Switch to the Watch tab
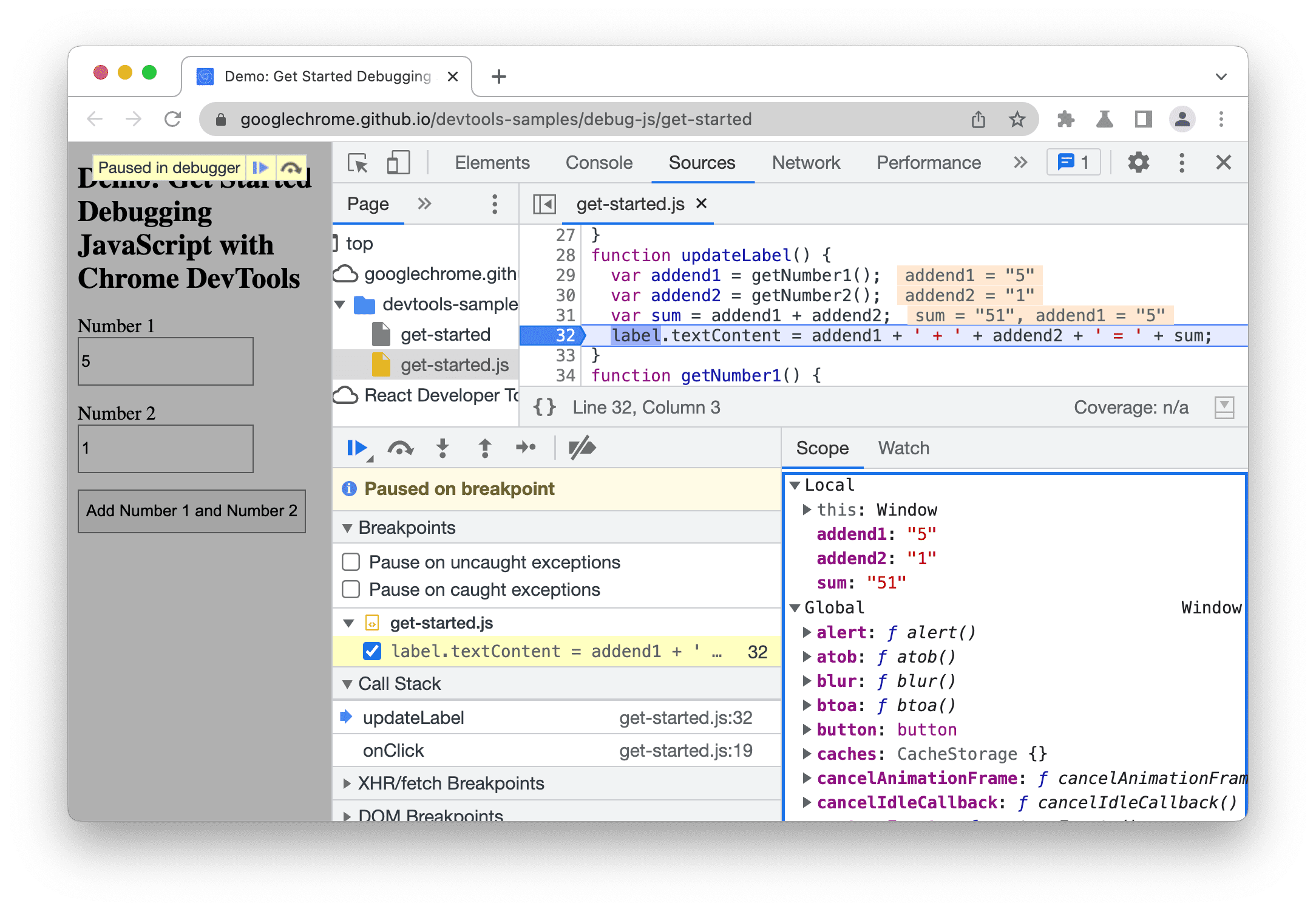 click(x=902, y=448)
